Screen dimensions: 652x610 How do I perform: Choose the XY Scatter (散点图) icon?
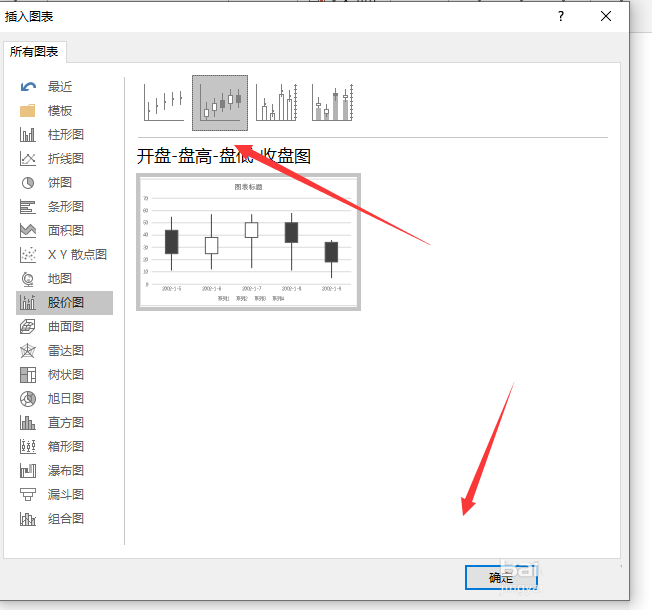[x=28, y=254]
